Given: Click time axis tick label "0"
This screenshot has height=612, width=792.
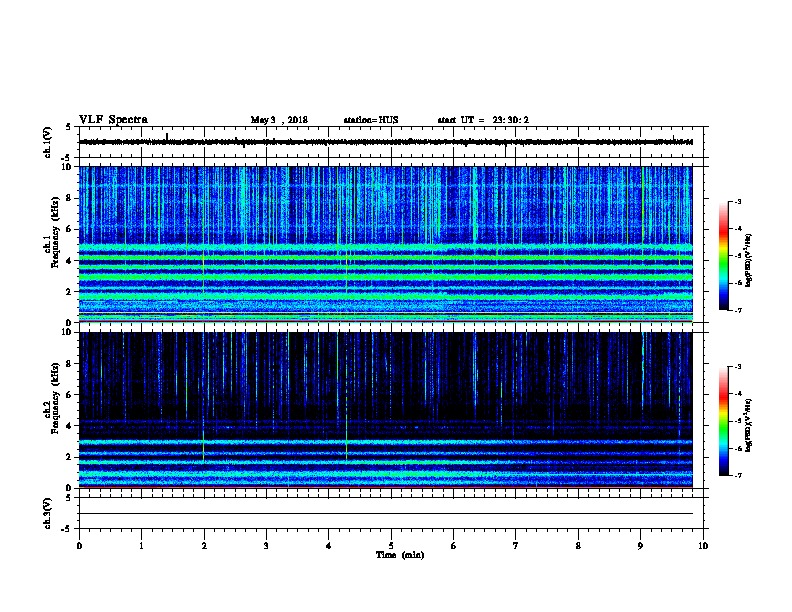Looking at the screenshot, I should coord(79,546).
